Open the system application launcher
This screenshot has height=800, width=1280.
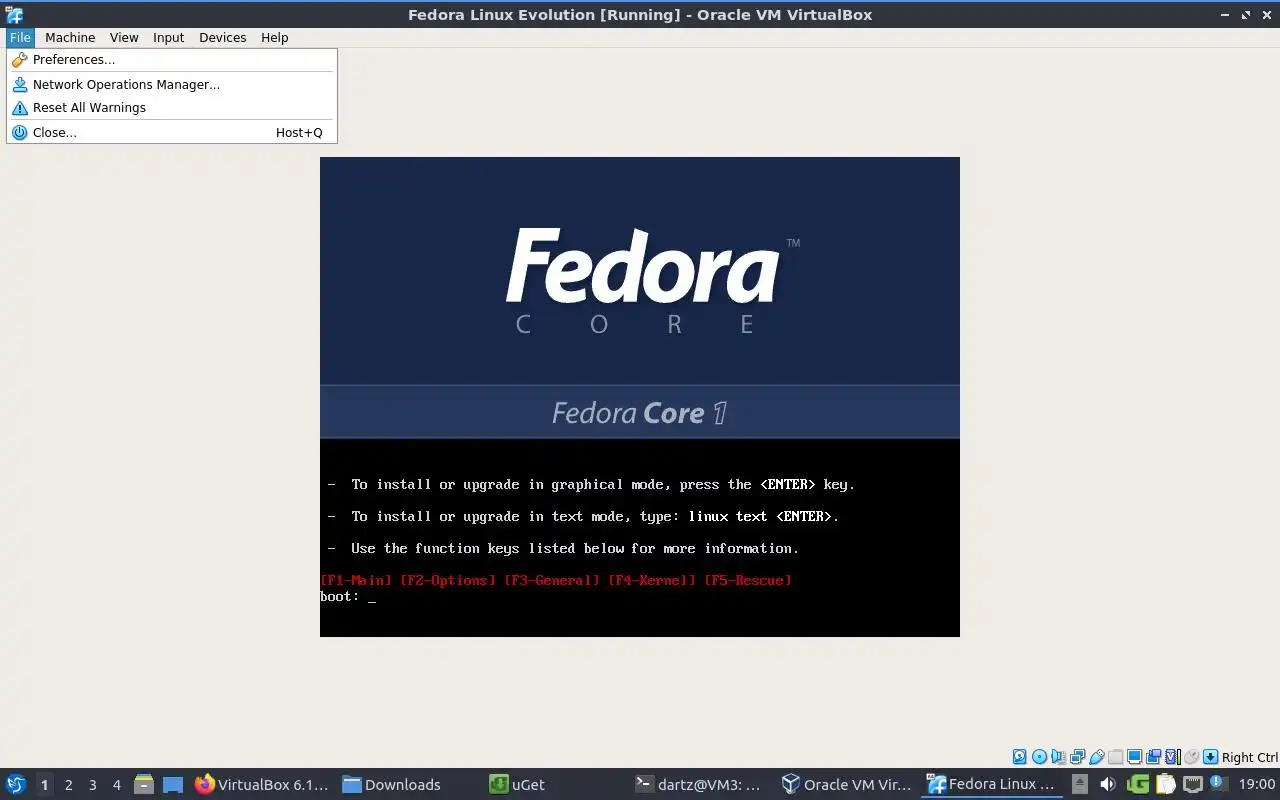click(16, 784)
